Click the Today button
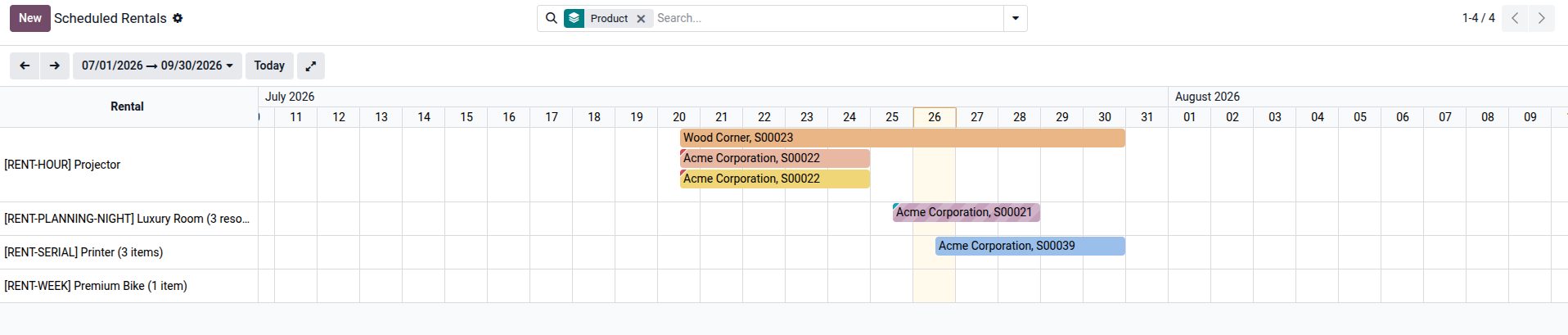This screenshot has height=335, width=1568. [x=269, y=66]
